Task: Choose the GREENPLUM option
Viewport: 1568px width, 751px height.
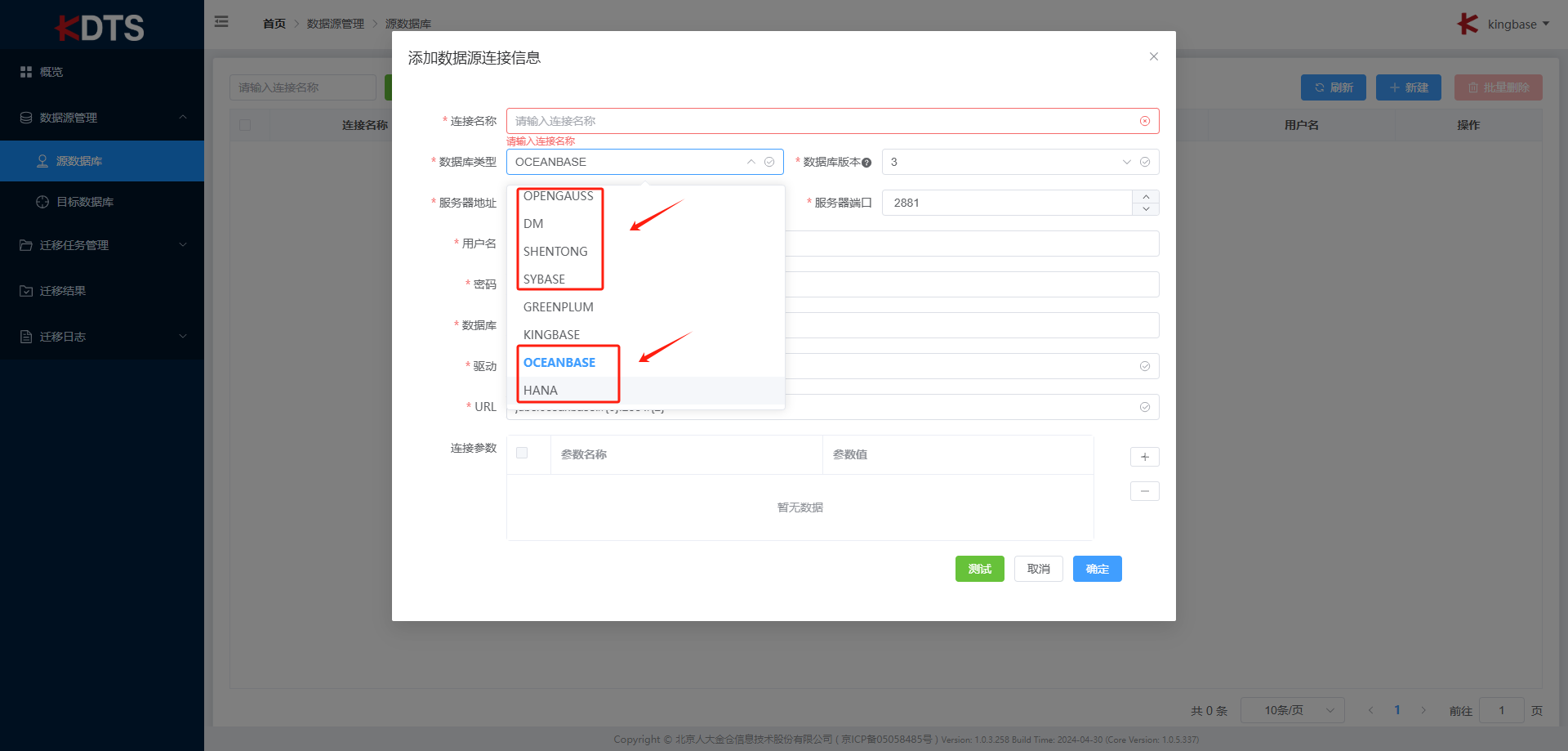Action: pos(558,307)
